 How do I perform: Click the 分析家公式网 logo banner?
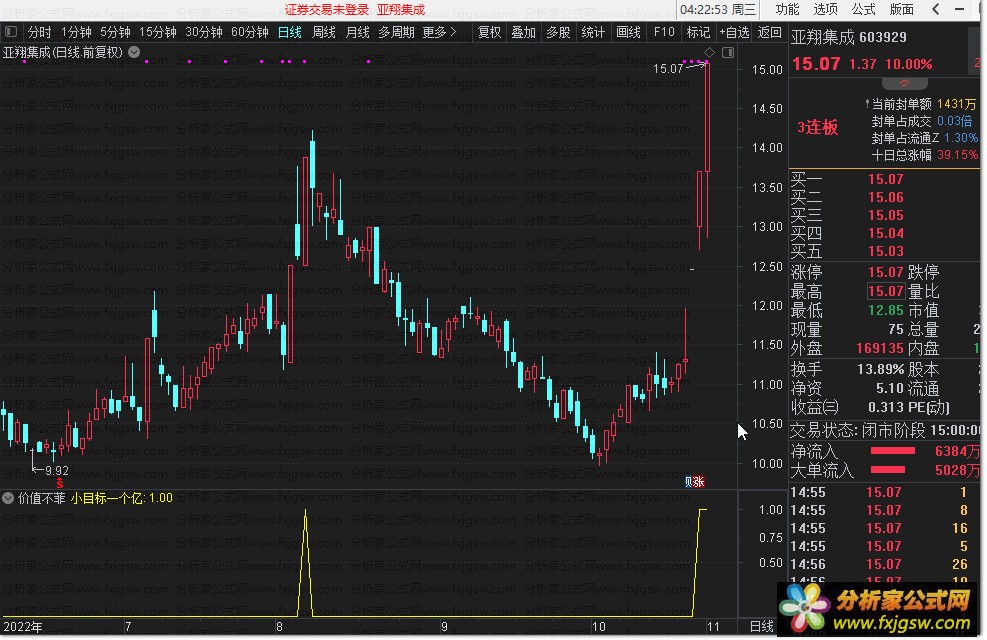pyautogui.click(x=877, y=609)
